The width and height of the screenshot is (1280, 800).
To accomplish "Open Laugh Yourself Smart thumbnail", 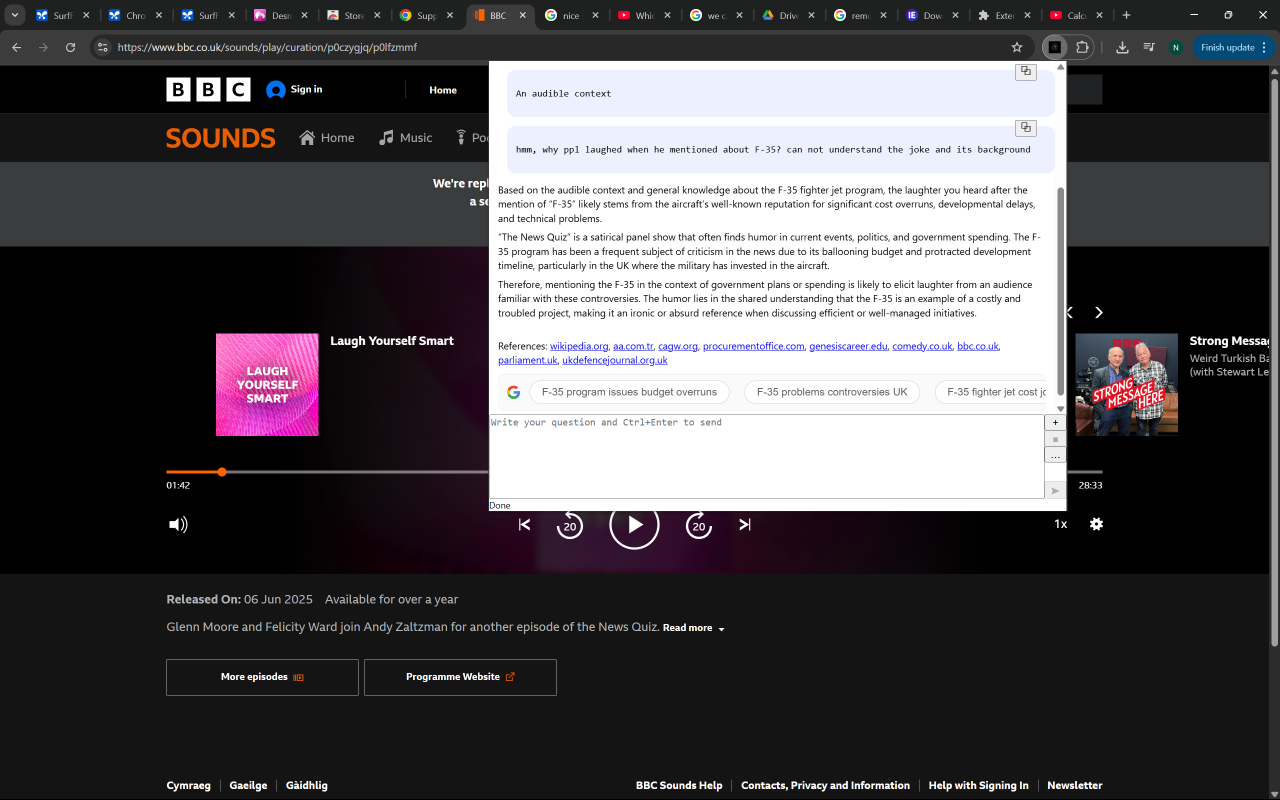I will pyautogui.click(x=267, y=385).
